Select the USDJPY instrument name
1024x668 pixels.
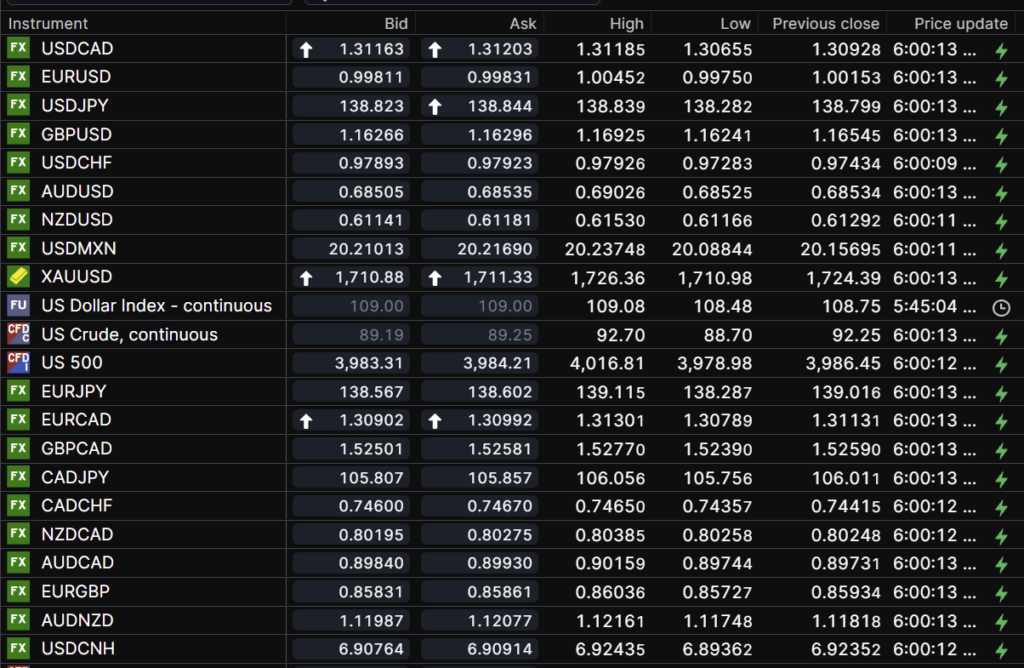pyautogui.click(x=75, y=105)
